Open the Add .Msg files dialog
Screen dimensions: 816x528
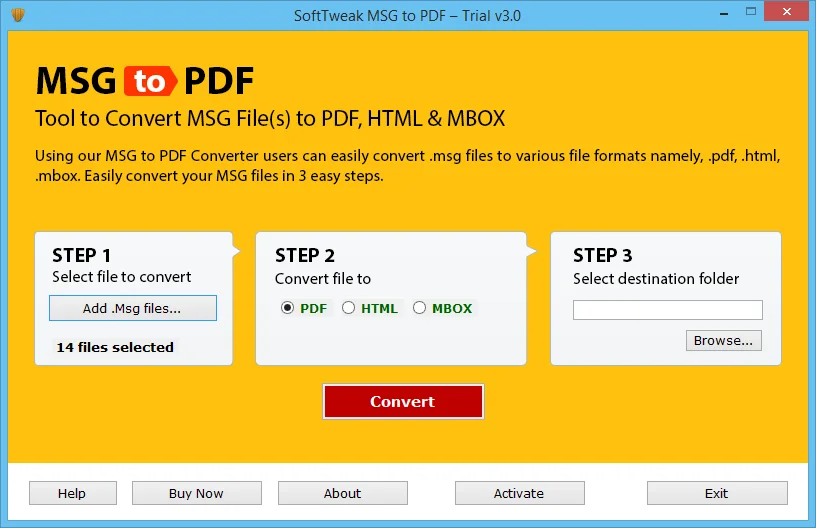coord(132,308)
